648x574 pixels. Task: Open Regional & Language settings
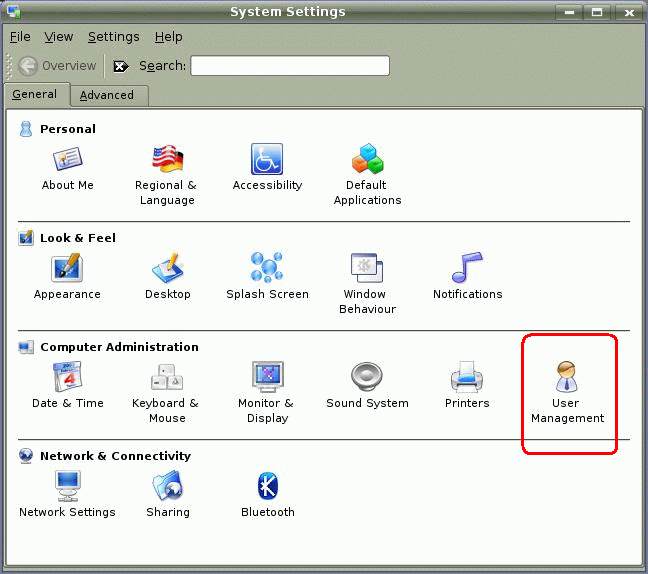coord(167,160)
